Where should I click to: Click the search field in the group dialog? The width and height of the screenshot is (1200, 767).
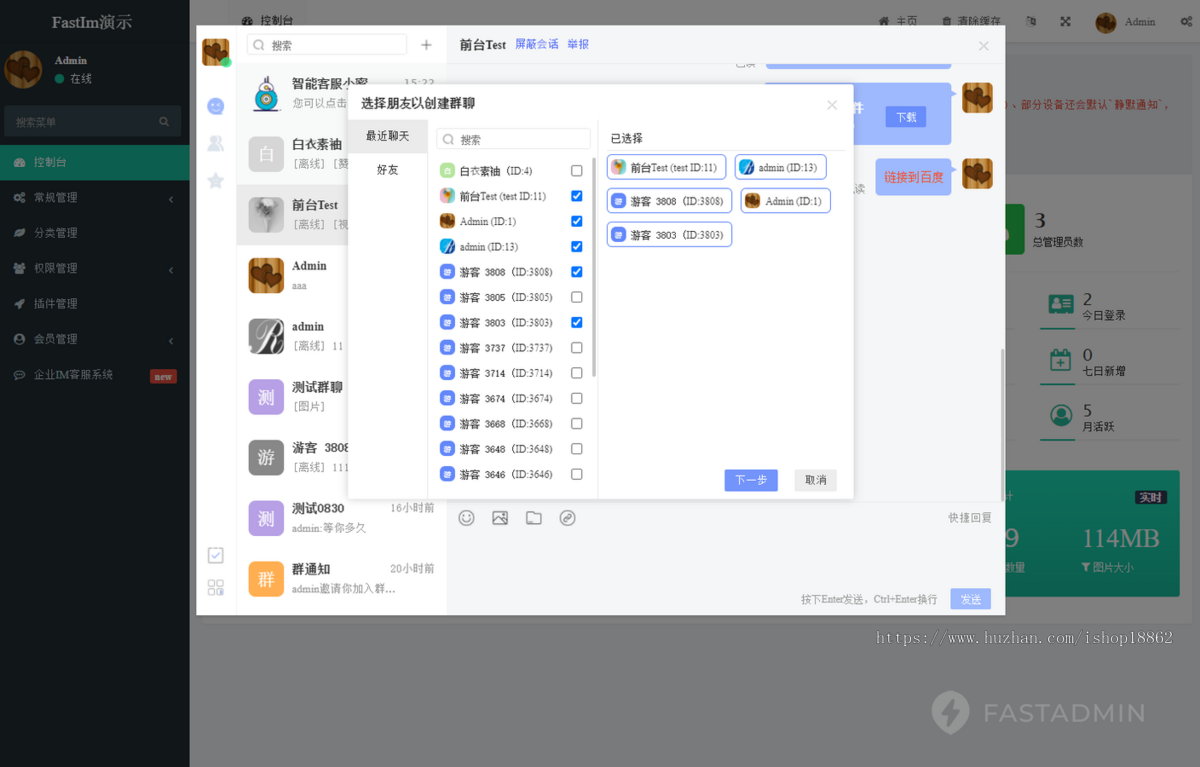pos(513,137)
